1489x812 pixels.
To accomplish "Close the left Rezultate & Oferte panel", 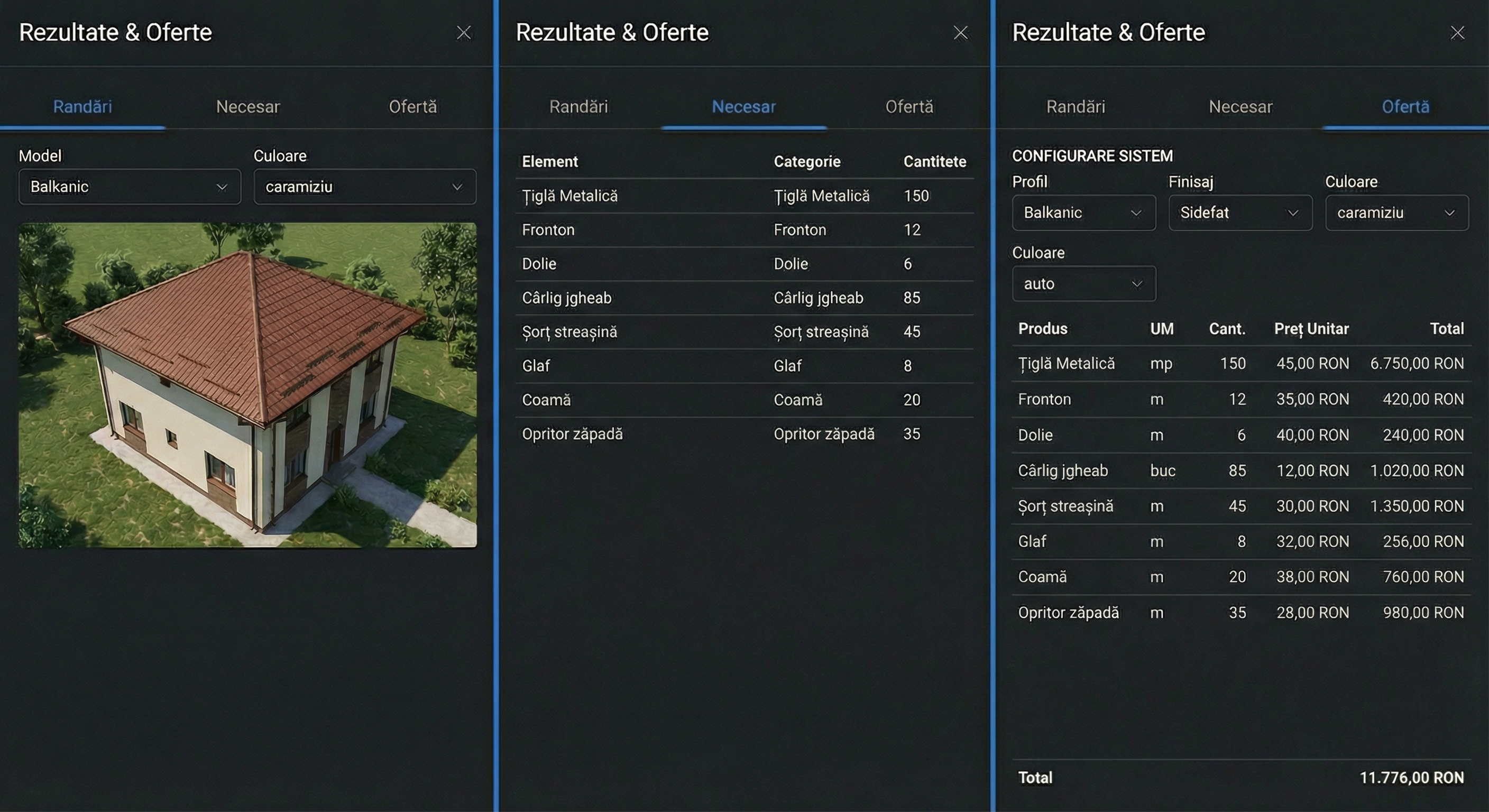I will [x=464, y=32].
